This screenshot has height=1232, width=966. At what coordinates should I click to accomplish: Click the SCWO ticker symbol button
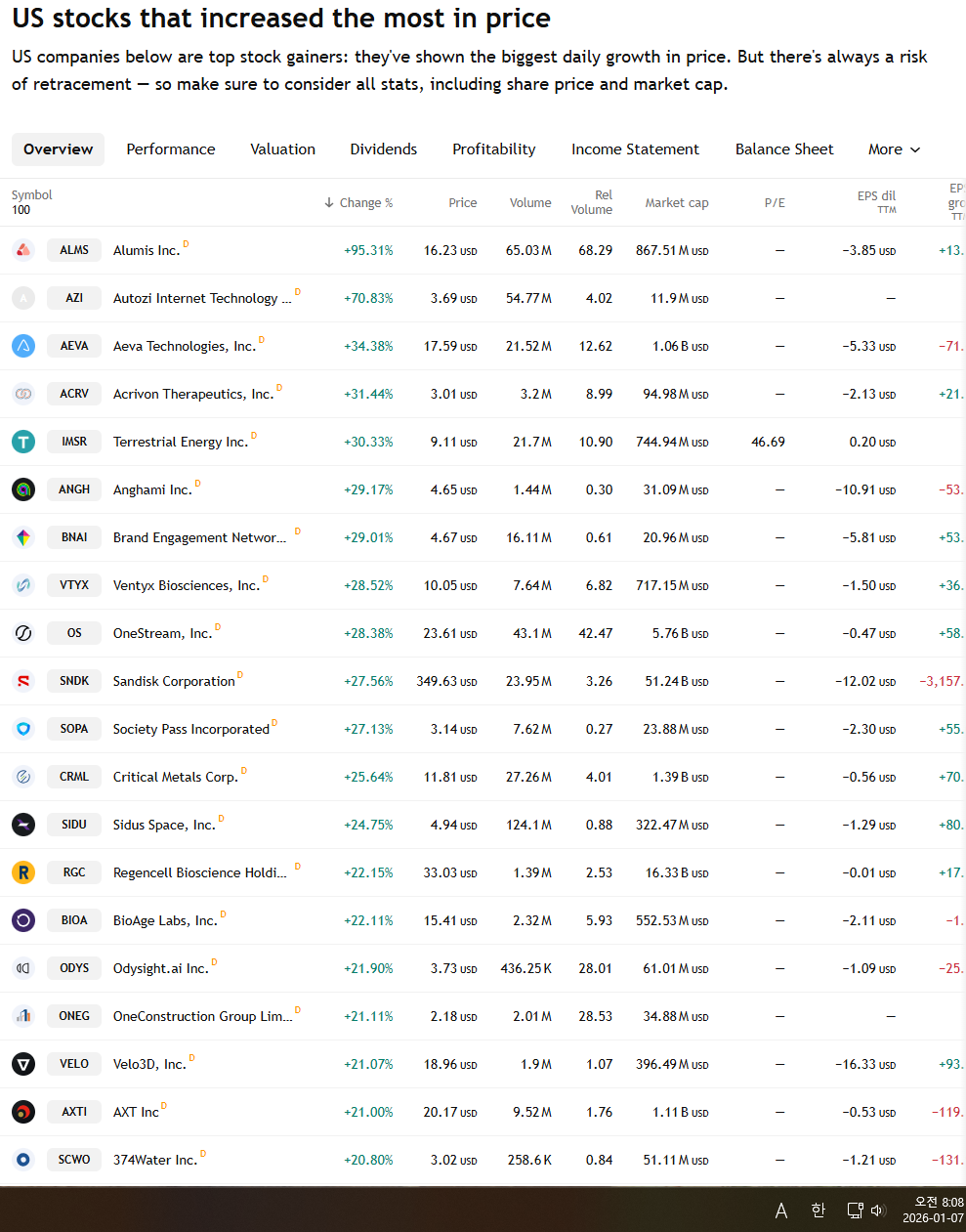pos(74,1160)
